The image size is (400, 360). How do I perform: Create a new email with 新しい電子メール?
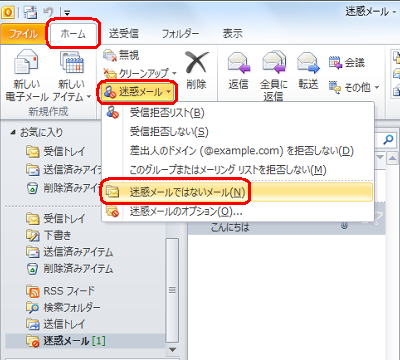(x=27, y=76)
